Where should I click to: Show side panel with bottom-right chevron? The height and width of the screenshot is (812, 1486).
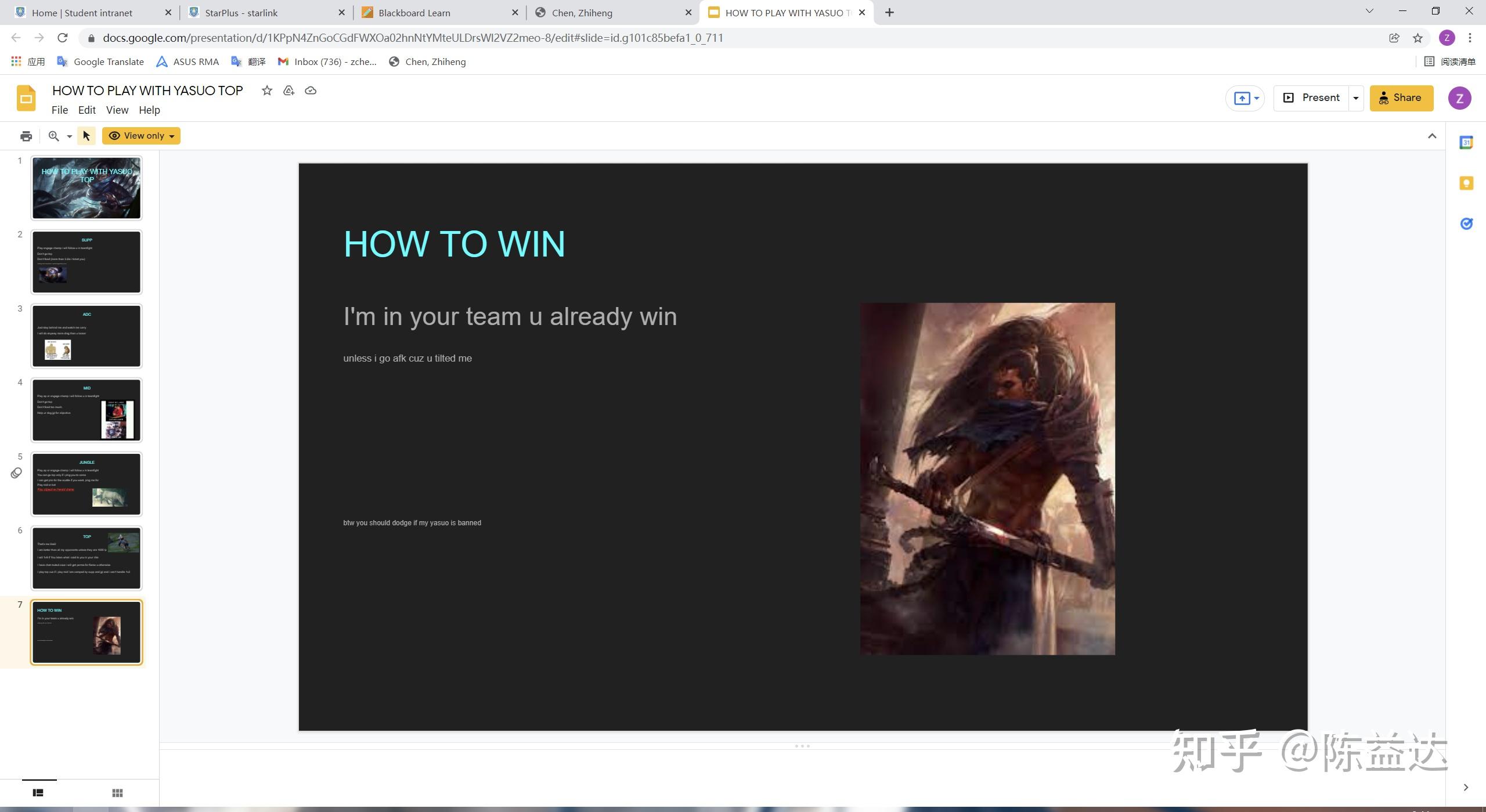pos(1466,788)
